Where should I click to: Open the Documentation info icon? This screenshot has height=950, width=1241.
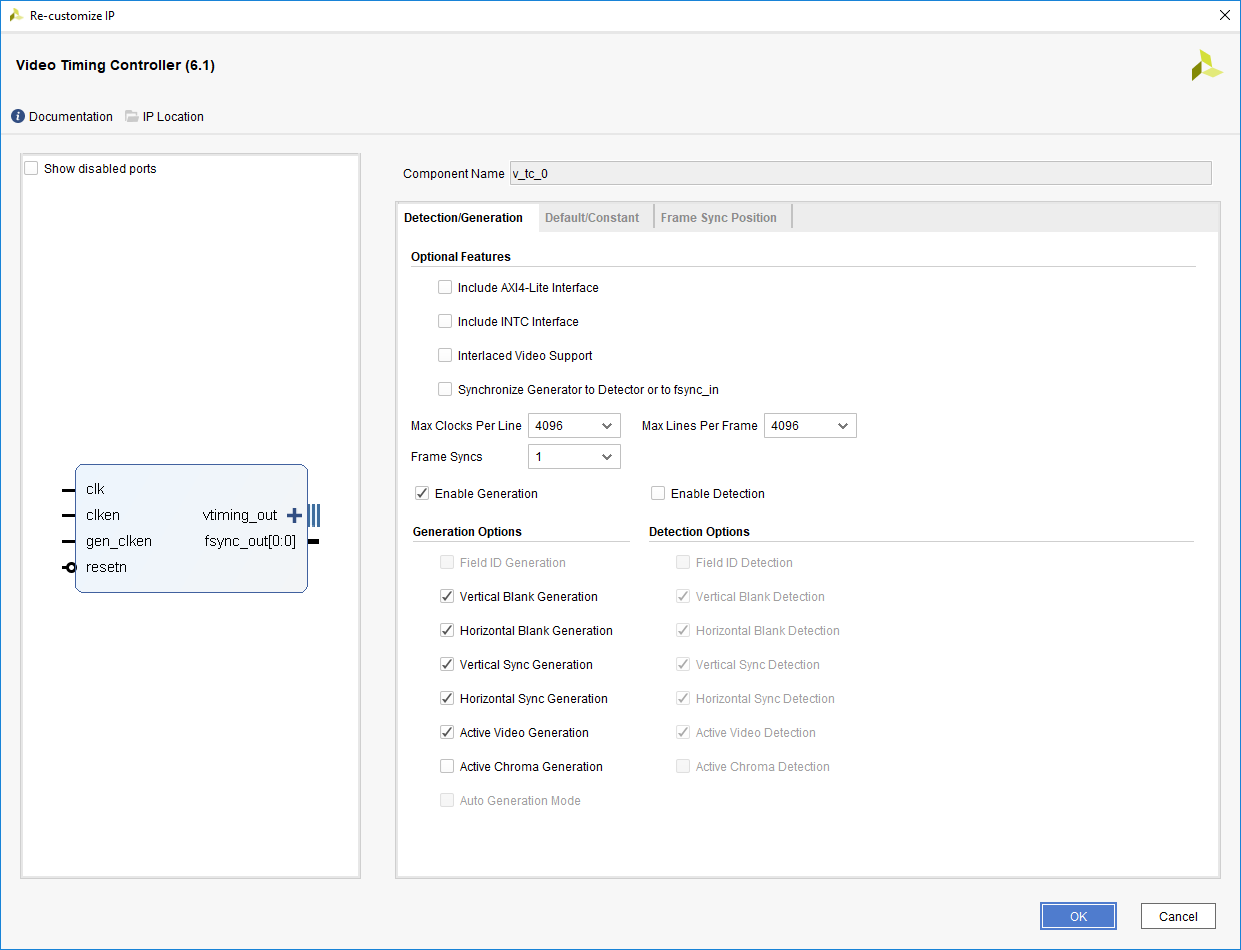click(x=18, y=117)
